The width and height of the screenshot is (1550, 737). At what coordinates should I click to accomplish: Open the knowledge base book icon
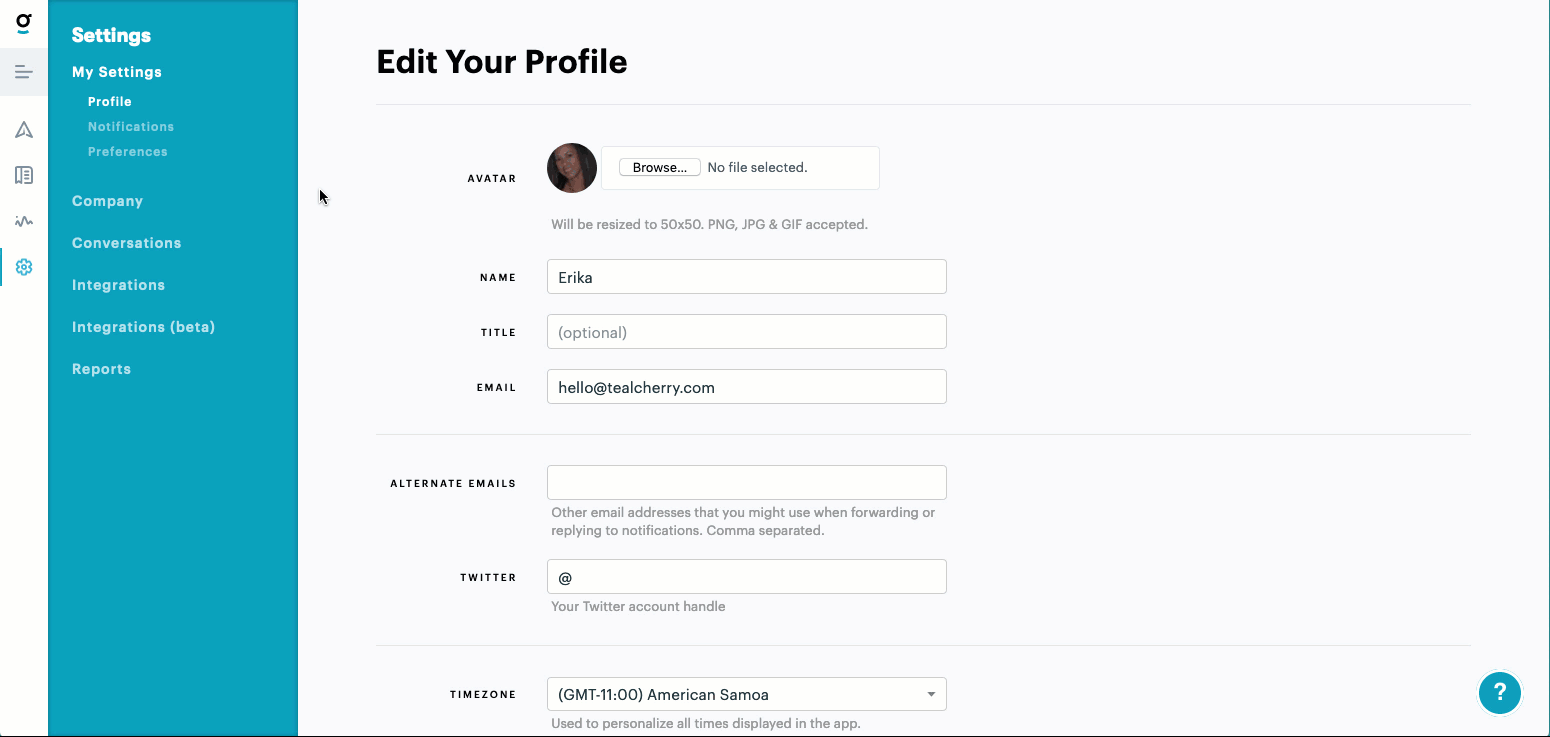tap(24, 175)
